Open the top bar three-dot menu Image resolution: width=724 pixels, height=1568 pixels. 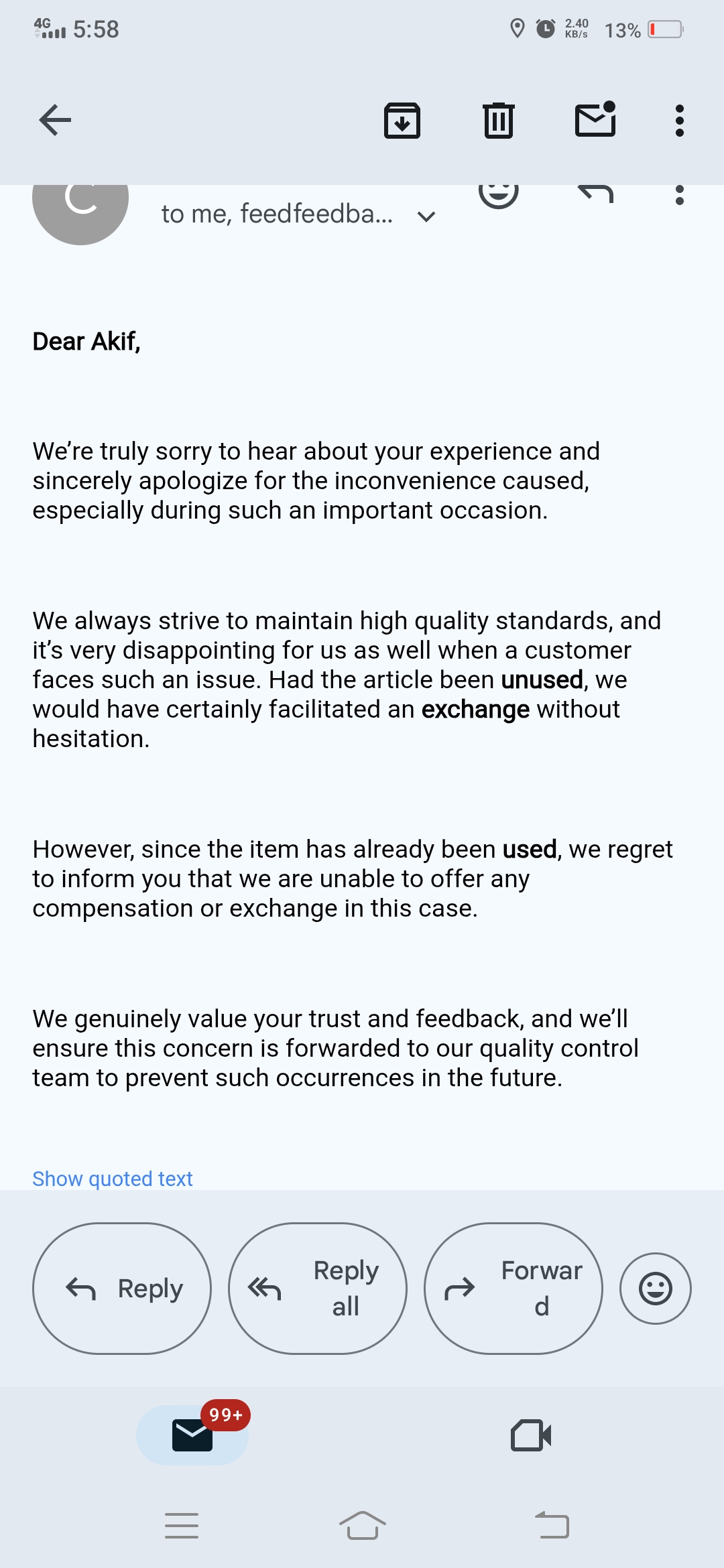[680, 121]
